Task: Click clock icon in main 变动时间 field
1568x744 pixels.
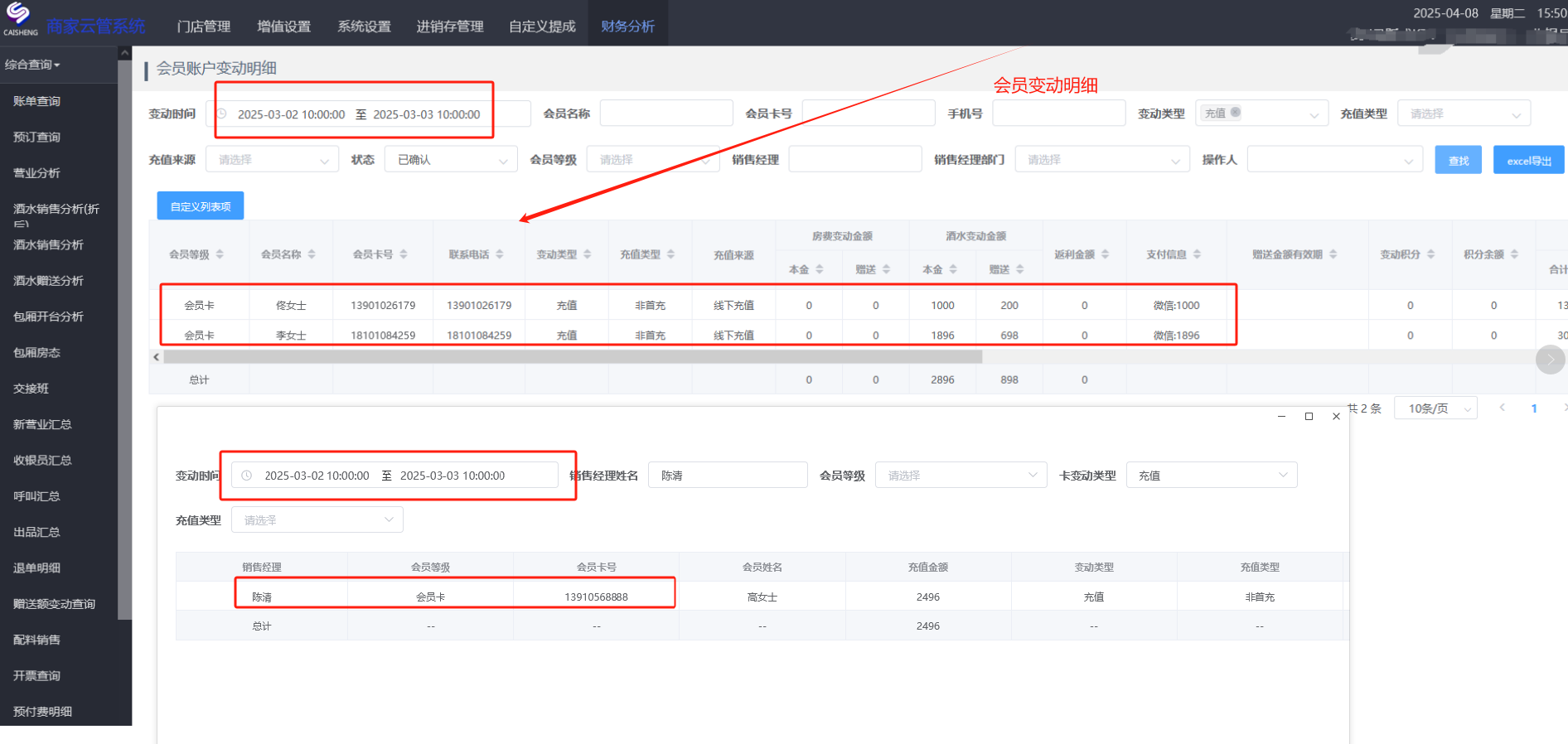Action: click(222, 114)
